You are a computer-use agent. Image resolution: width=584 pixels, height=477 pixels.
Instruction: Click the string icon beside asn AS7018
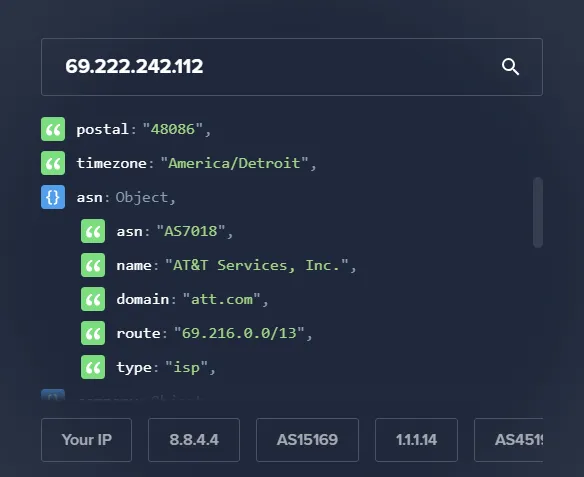93,231
